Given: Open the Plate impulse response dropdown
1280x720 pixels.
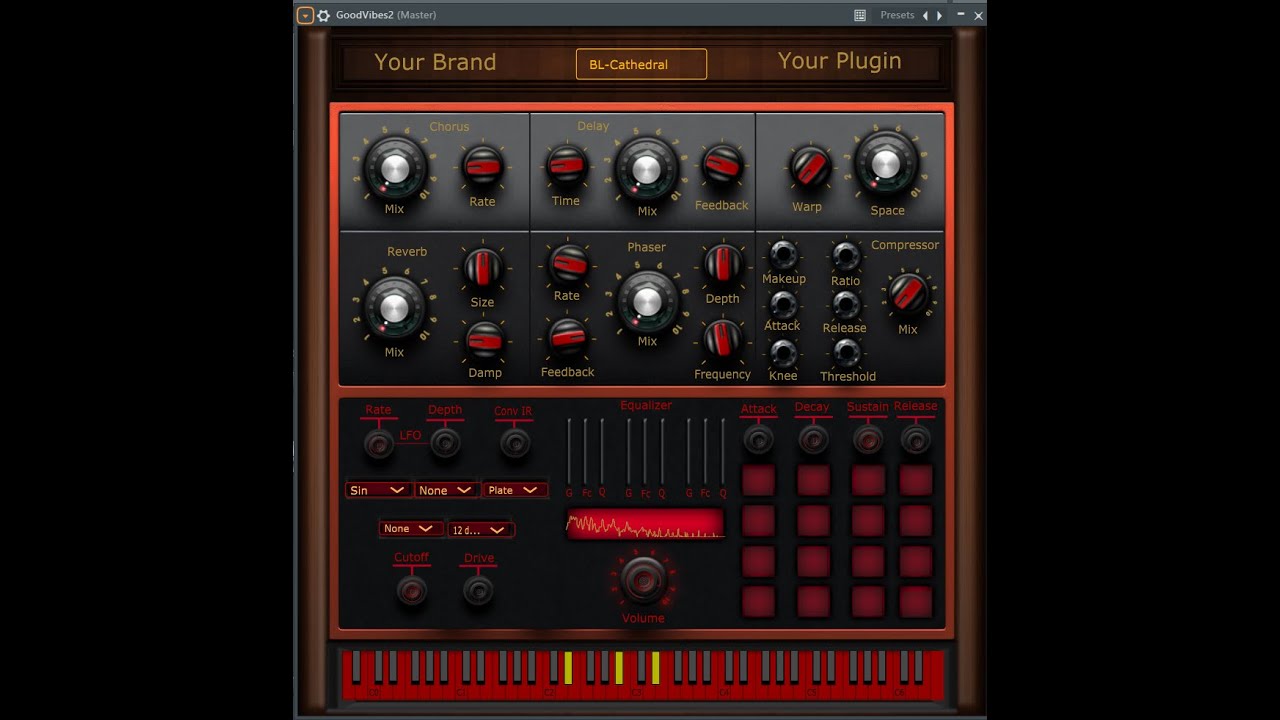Looking at the screenshot, I should point(515,490).
